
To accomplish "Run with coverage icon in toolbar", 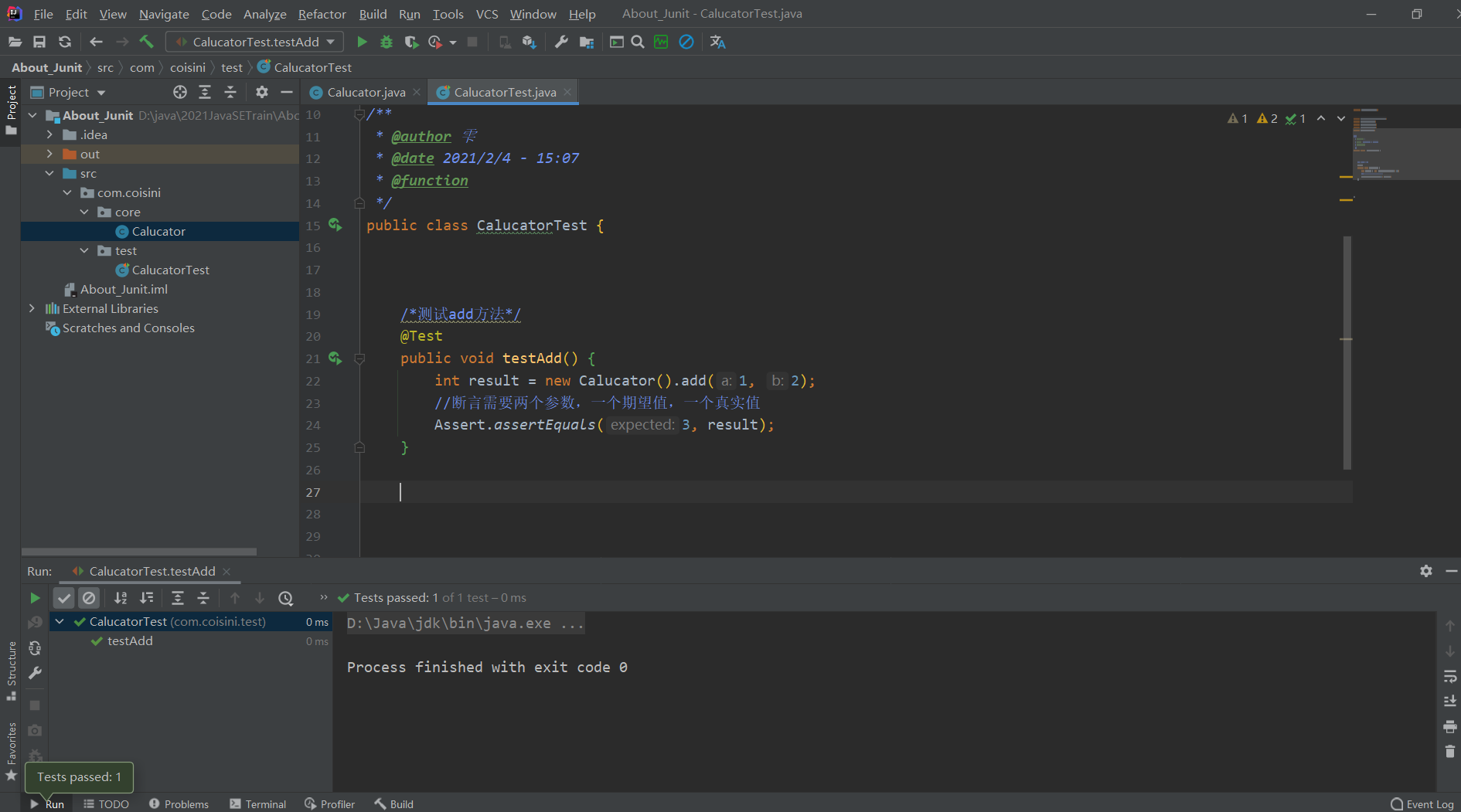I will pos(411,42).
